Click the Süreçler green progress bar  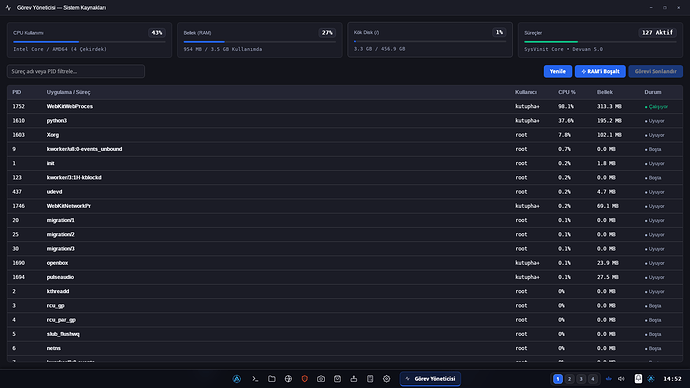[x=600, y=42]
